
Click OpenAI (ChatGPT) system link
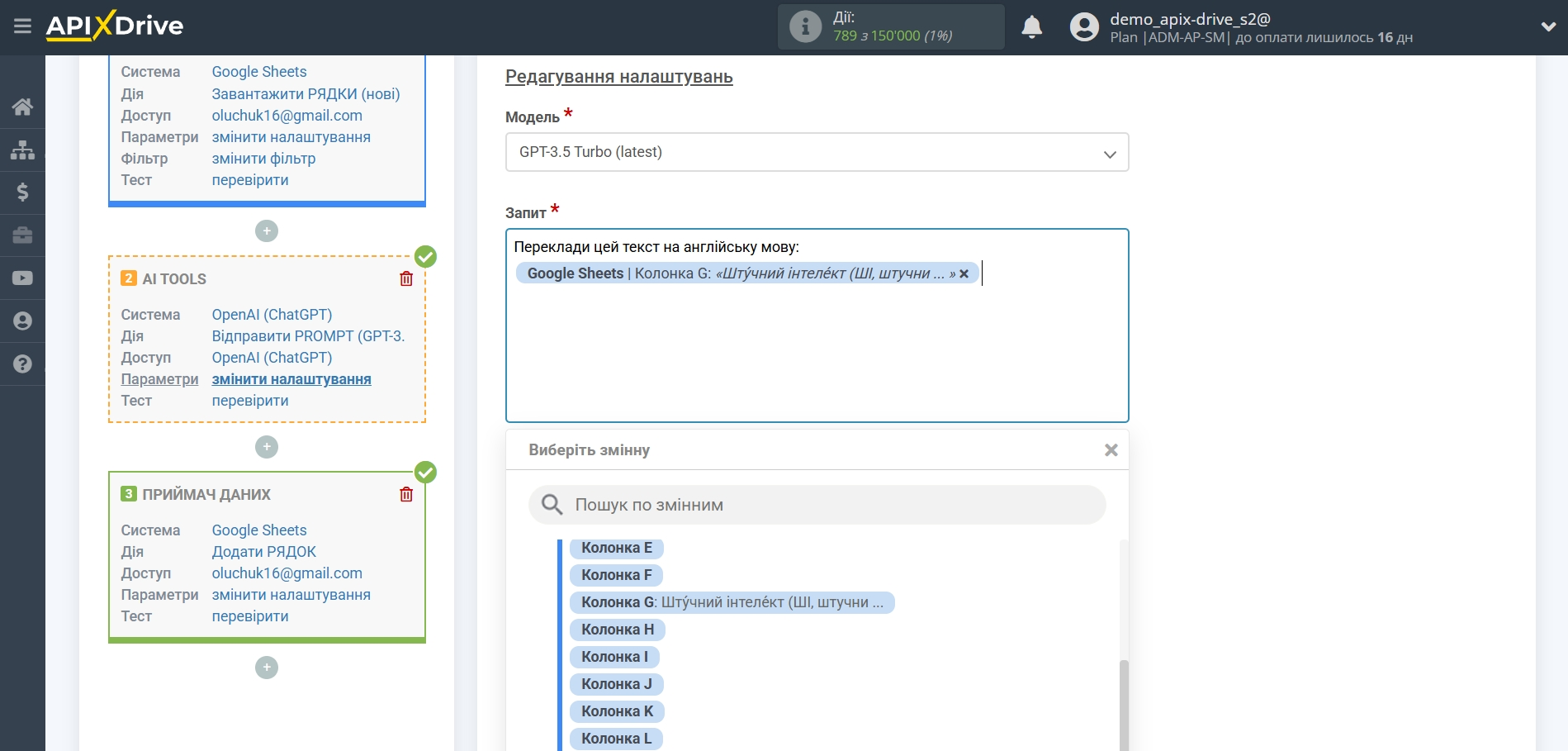(x=272, y=315)
